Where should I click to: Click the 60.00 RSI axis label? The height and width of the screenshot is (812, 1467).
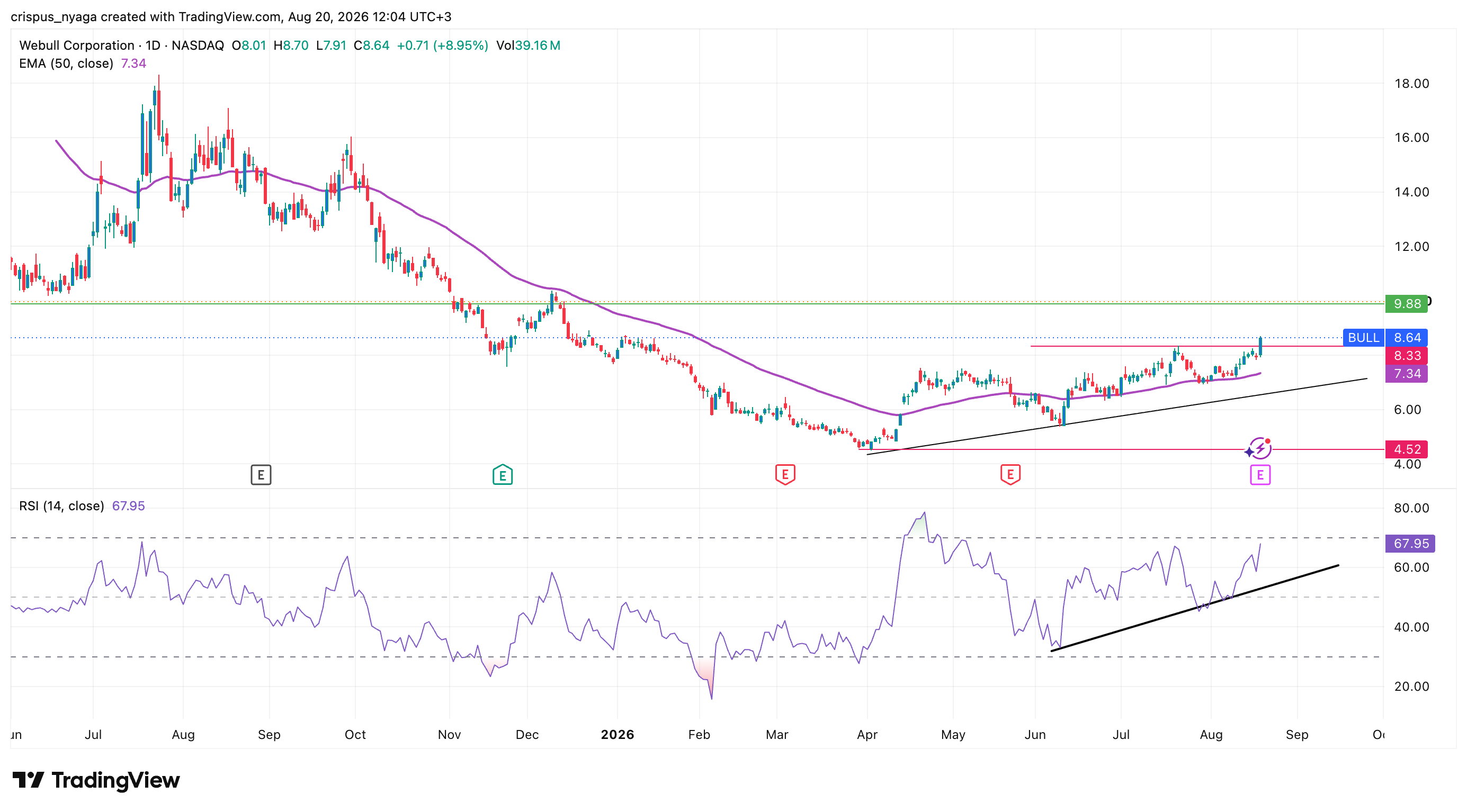tap(1412, 567)
